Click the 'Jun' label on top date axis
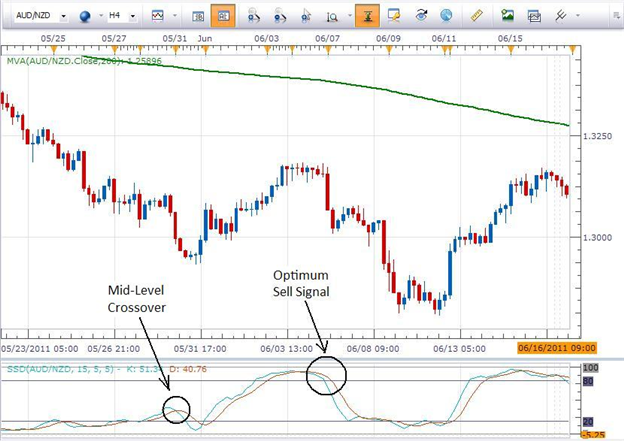Screen dimensions: 624x441 [x=205, y=39]
